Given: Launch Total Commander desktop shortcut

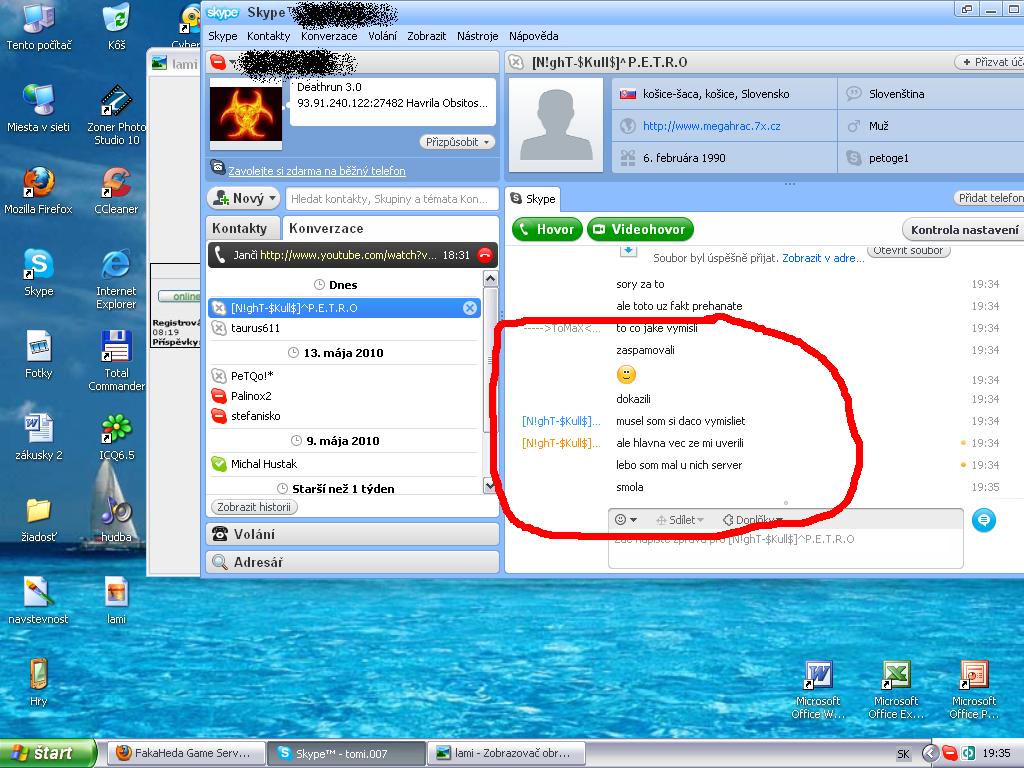Looking at the screenshot, I should click(116, 361).
